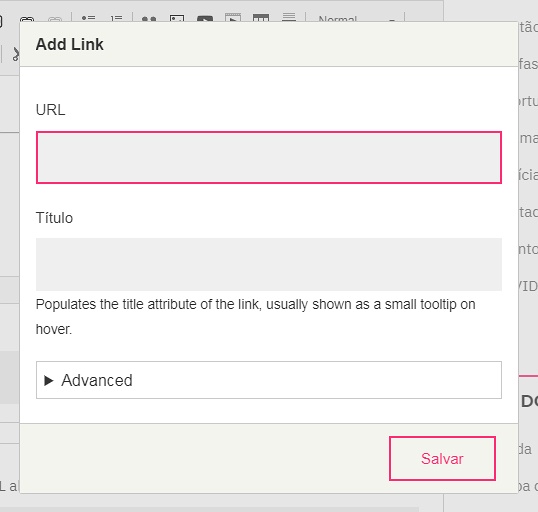
Task: Focus the URL input field
Action: coord(269,157)
